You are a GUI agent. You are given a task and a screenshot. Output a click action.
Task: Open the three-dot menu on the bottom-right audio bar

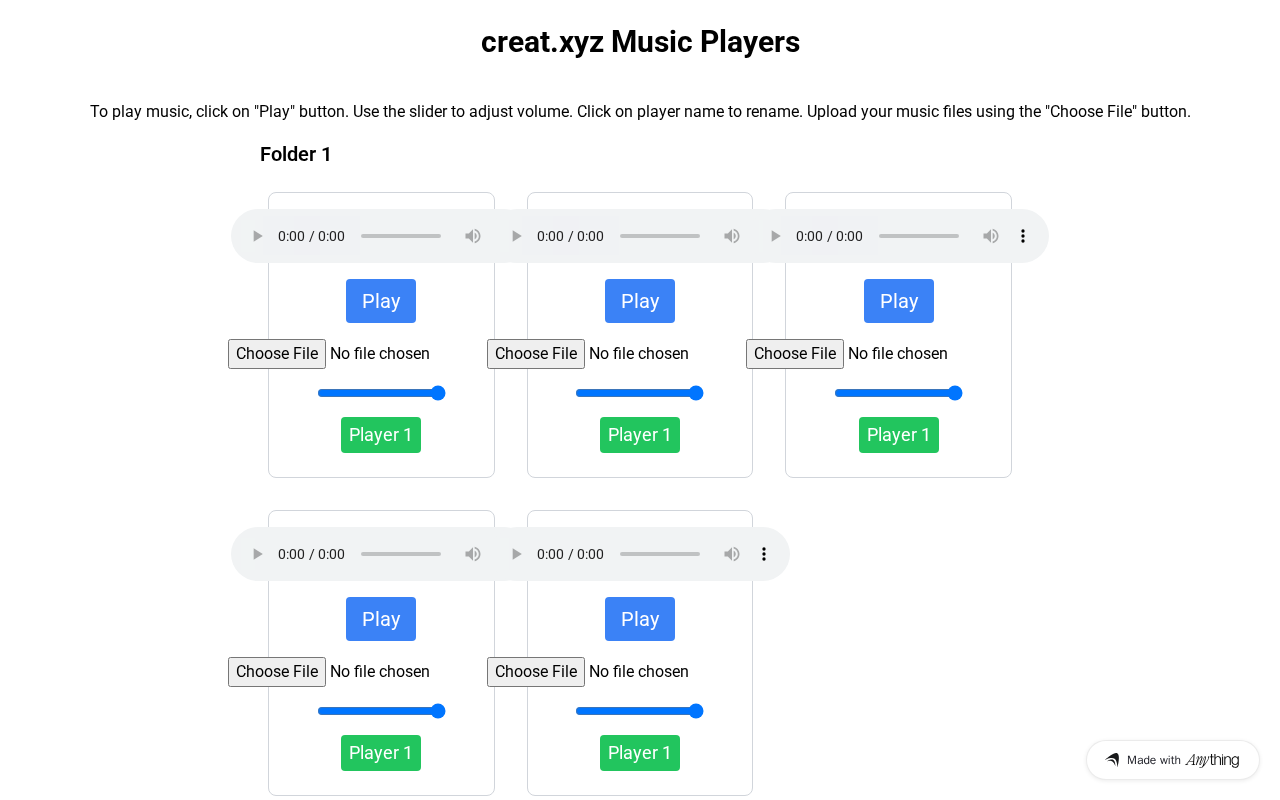(764, 554)
